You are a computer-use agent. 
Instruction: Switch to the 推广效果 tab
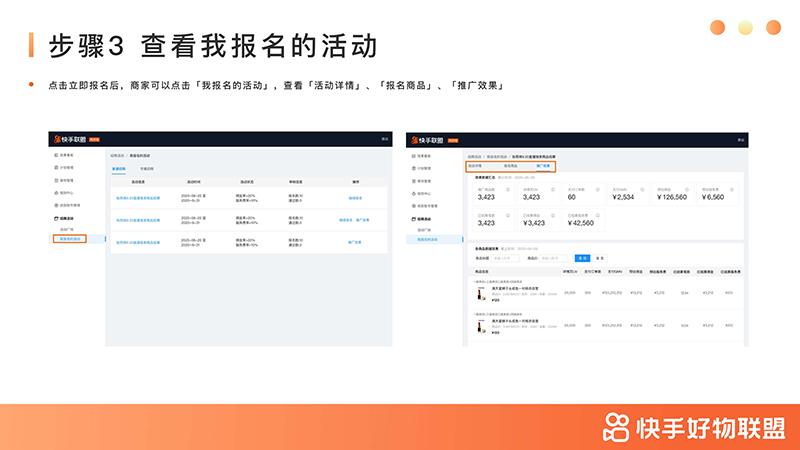point(543,166)
